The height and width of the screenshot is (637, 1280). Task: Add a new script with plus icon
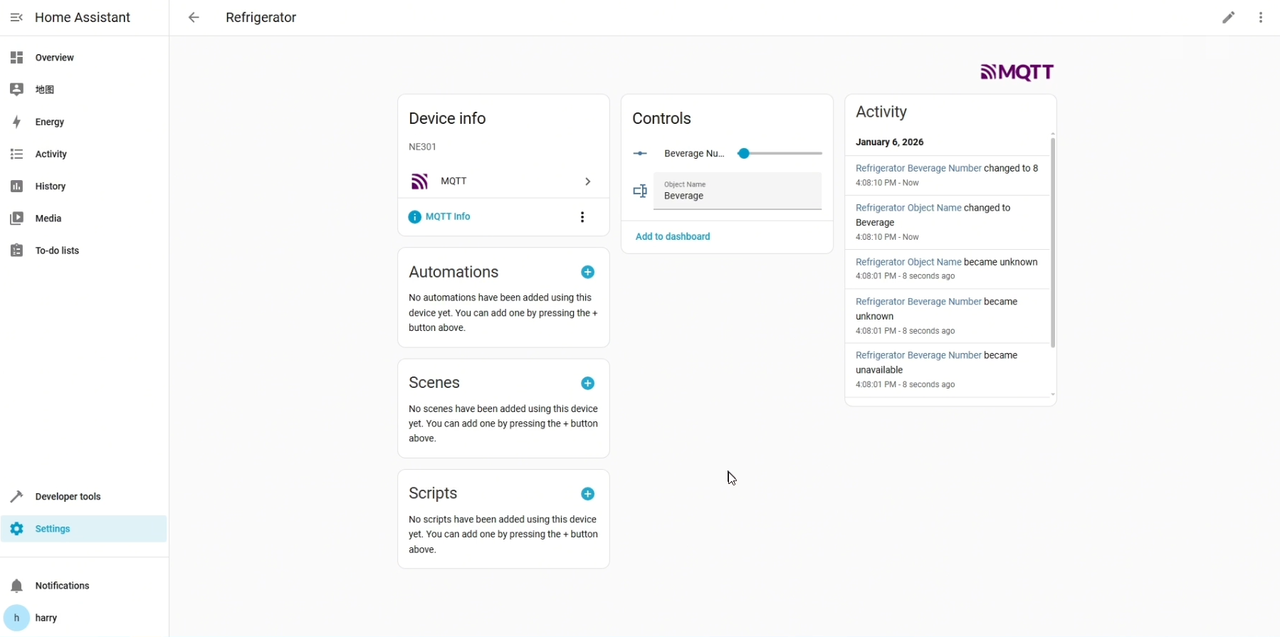(x=587, y=494)
